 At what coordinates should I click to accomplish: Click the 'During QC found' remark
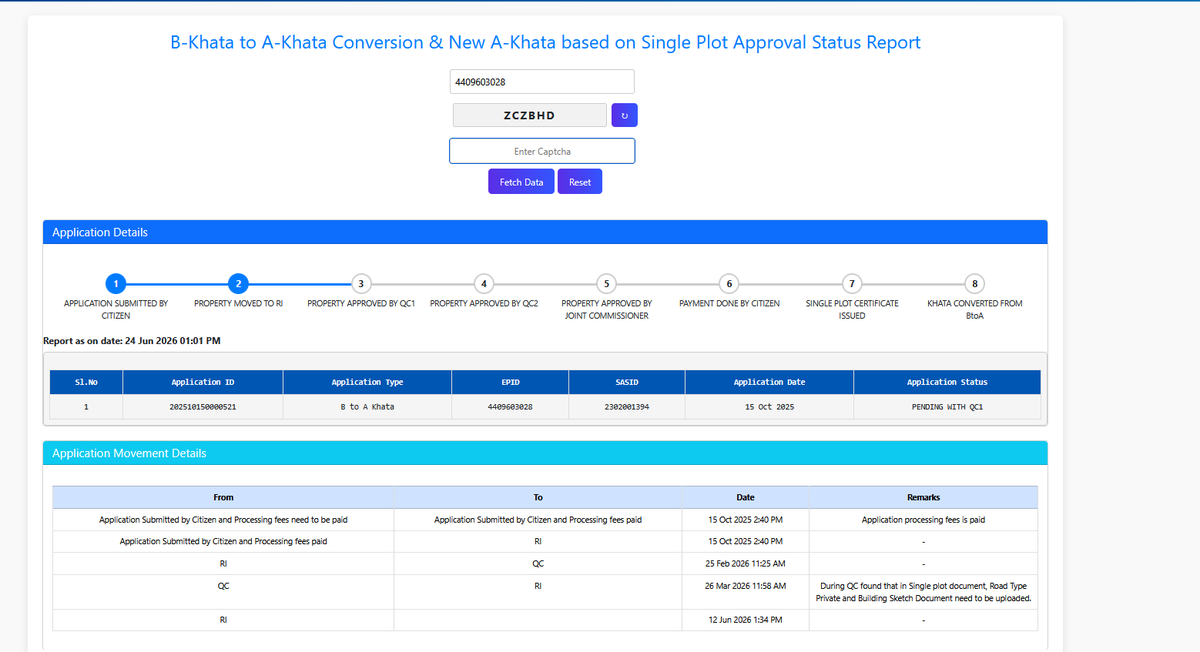(x=924, y=592)
